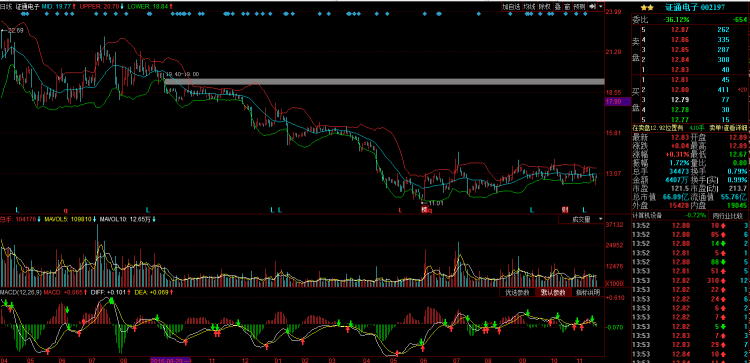Click buy level 5 price 12.77
Screen dimensions: 750x363
pyautogui.click(x=679, y=120)
